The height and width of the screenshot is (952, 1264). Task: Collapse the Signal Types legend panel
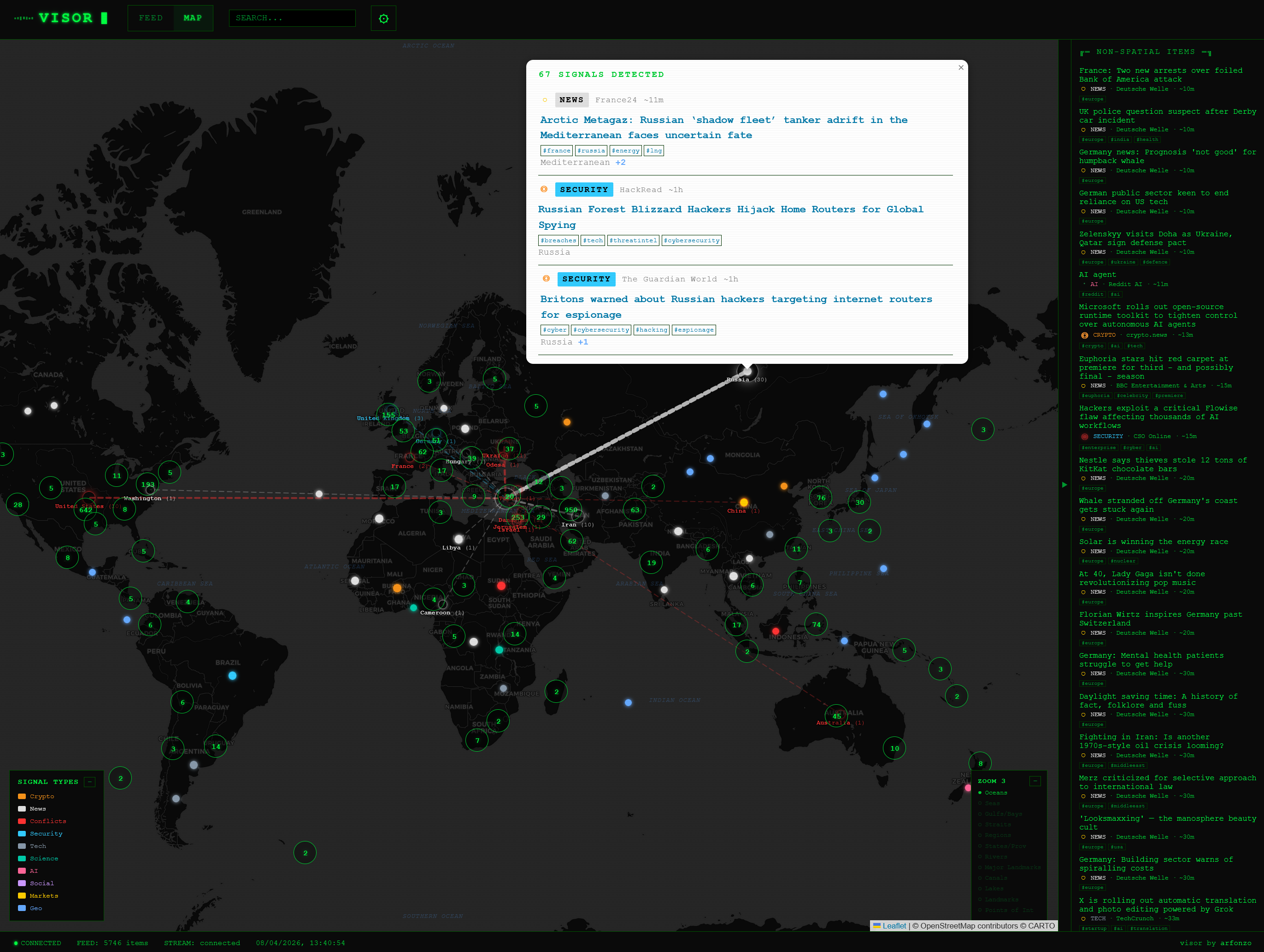90,782
